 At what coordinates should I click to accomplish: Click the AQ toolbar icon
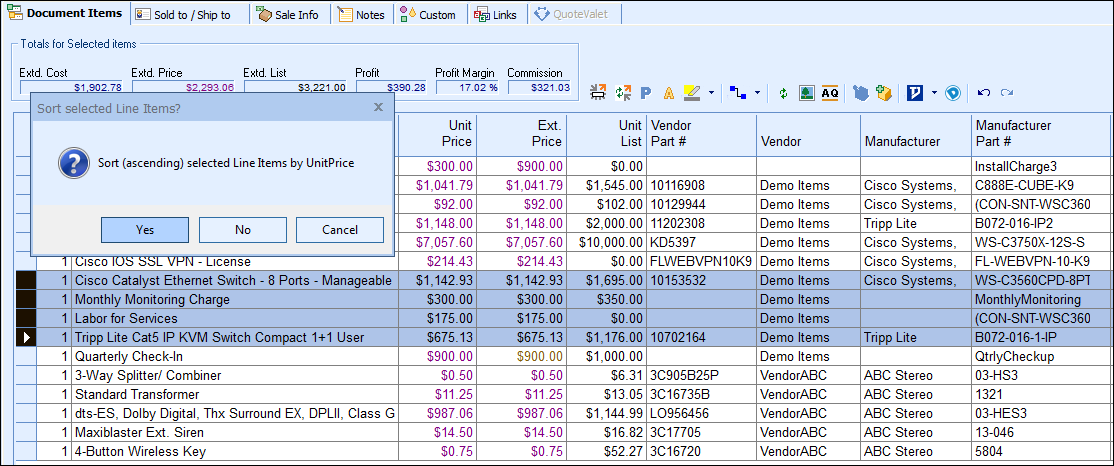click(x=830, y=93)
